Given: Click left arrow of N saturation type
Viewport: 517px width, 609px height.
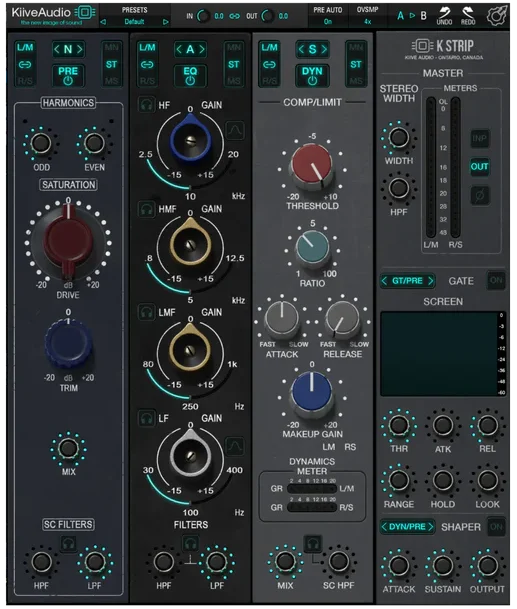Looking at the screenshot, I should [x=57, y=49].
